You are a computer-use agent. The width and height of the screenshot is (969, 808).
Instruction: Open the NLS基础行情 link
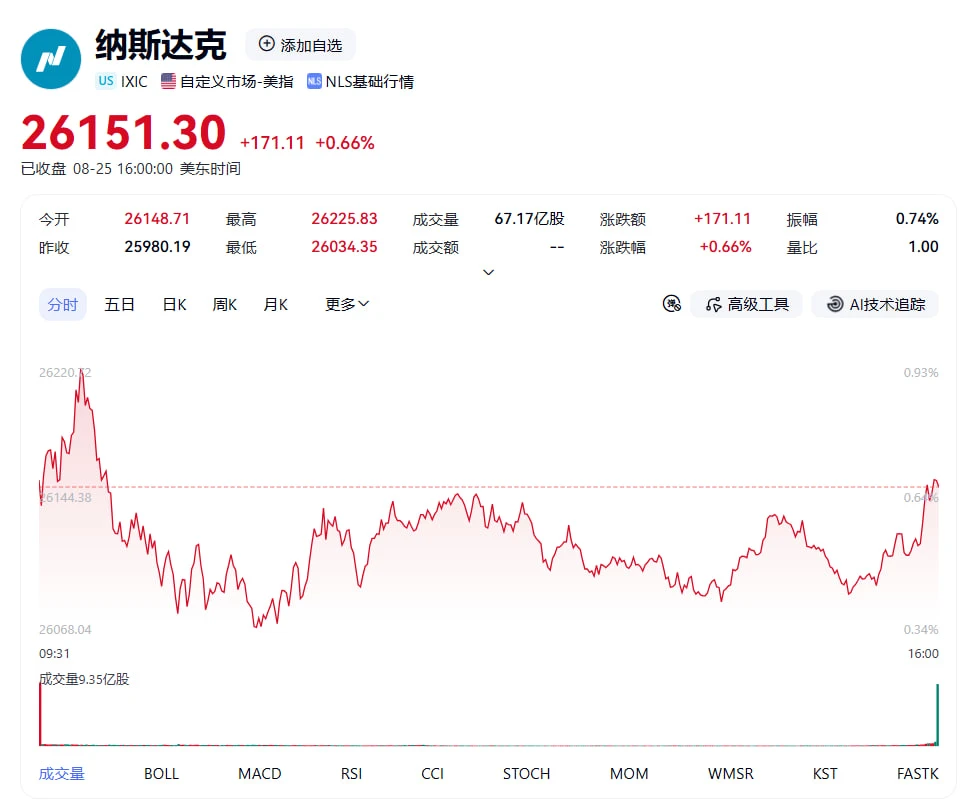(x=370, y=82)
